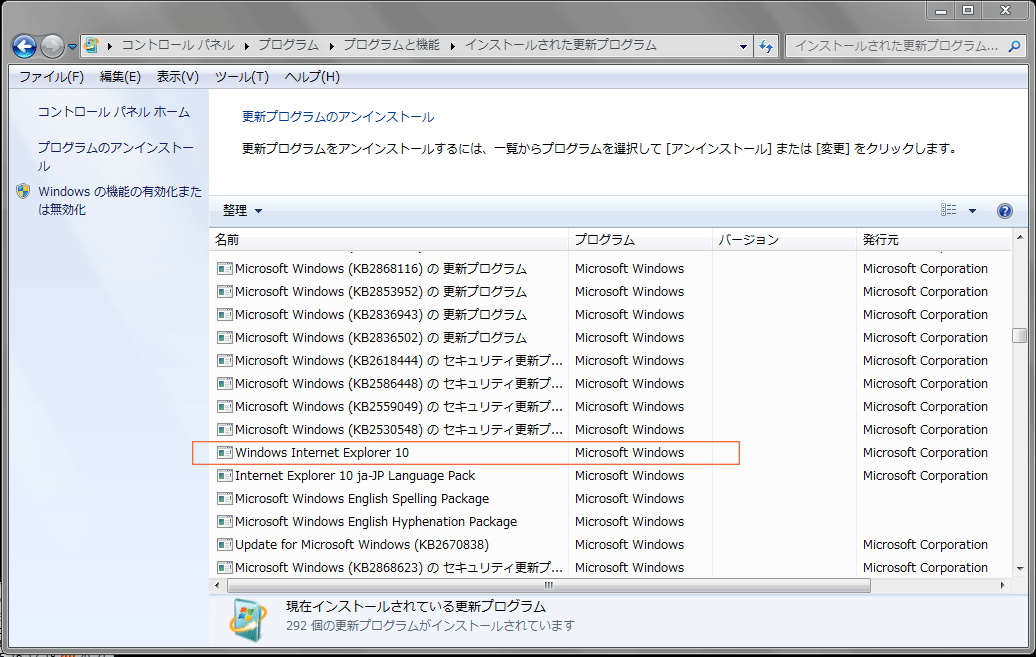Click the refresh button beside address bar
The height and width of the screenshot is (657, 1036).
coord(766,46)
